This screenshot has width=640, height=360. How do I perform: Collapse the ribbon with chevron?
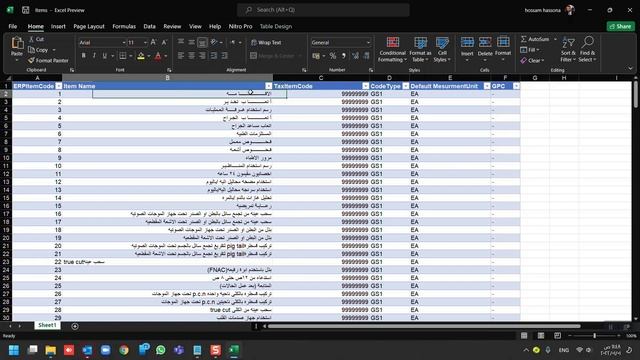click(630, 69)
